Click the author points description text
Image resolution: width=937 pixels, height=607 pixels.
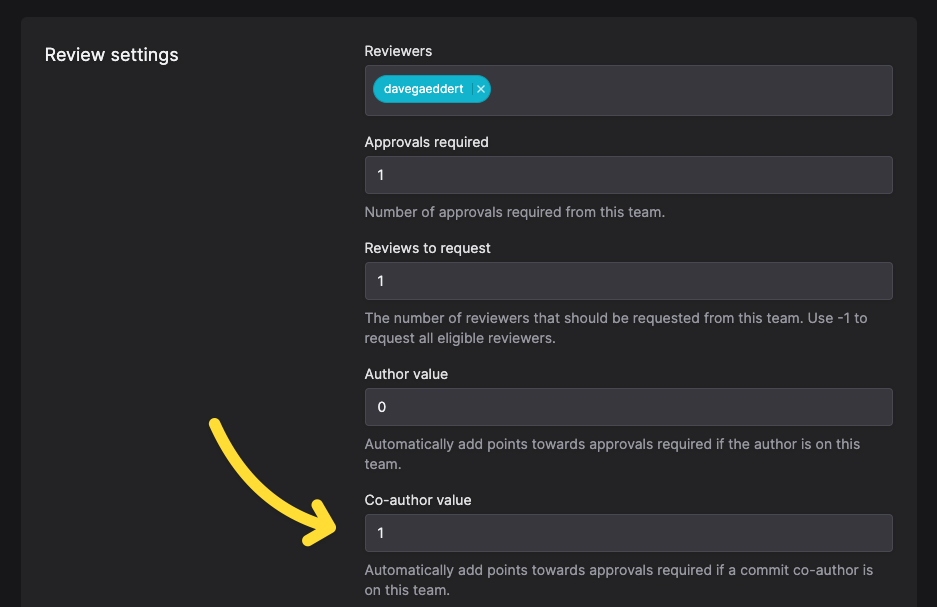point(612,454)
